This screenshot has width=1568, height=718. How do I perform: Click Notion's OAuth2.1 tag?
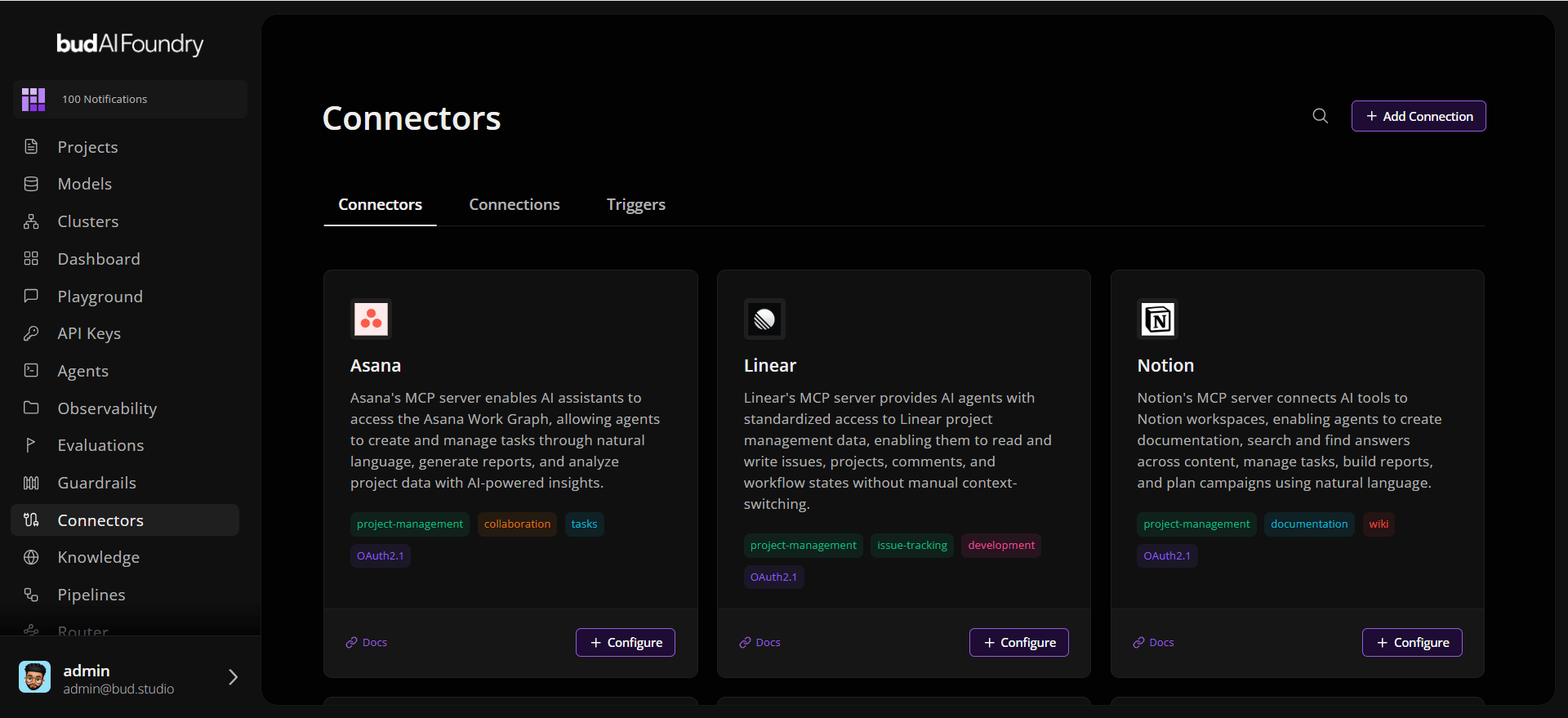pyautogui.click(x=1167, y=555)
